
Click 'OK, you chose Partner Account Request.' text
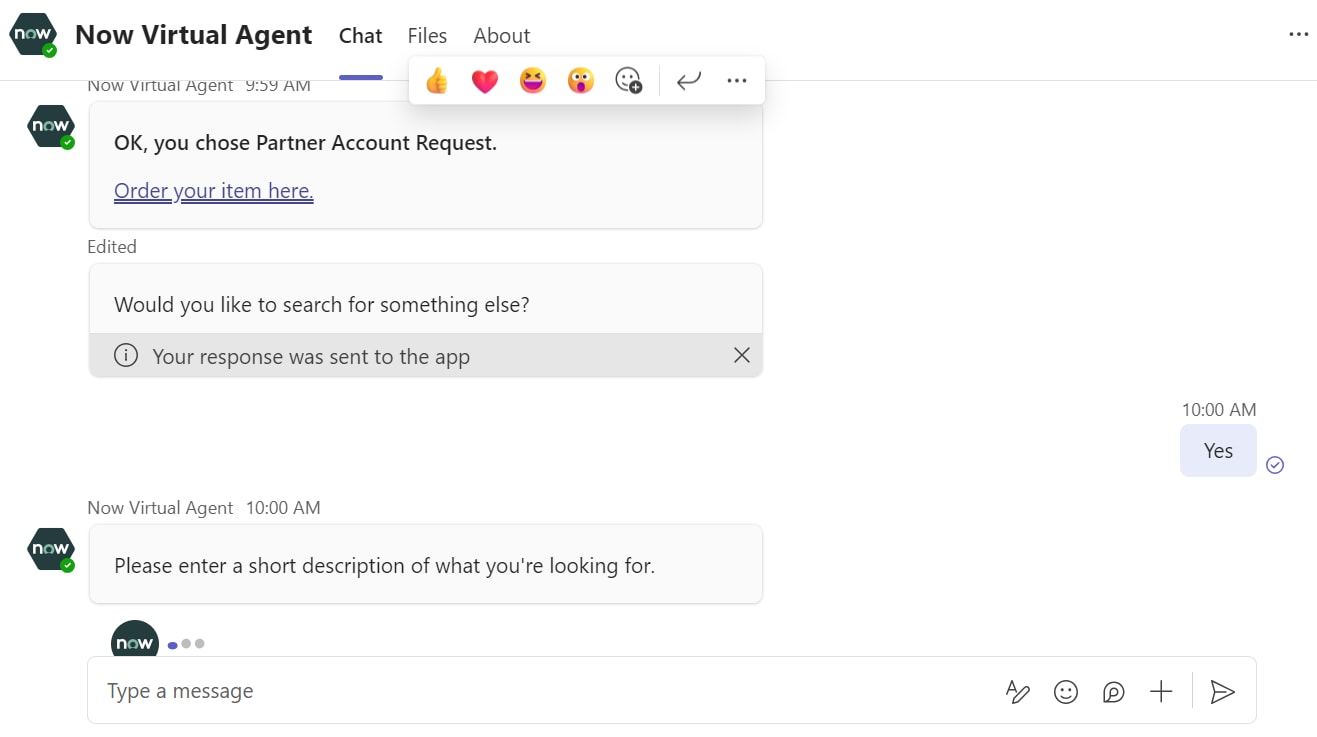tap(305, 143)
